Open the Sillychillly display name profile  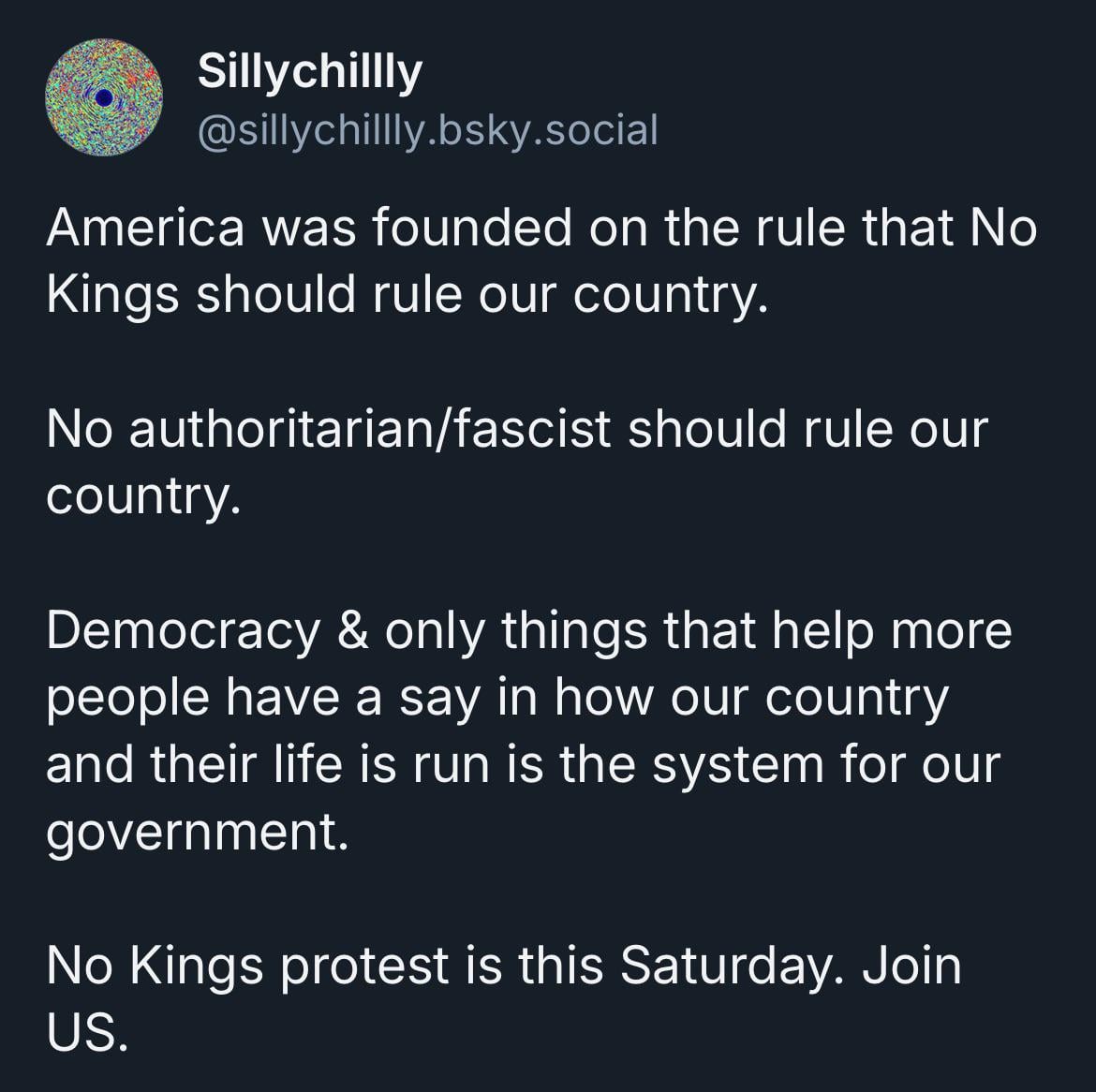click(x=310, y=72)
